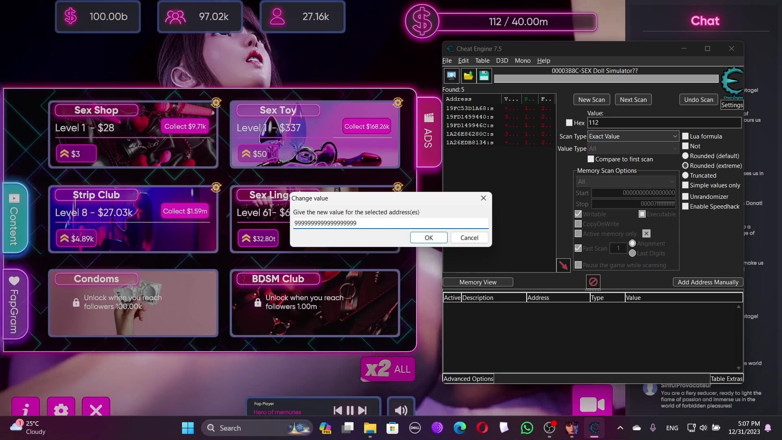
Task: Click the speaker volume button in game
Action: (401, 410)
